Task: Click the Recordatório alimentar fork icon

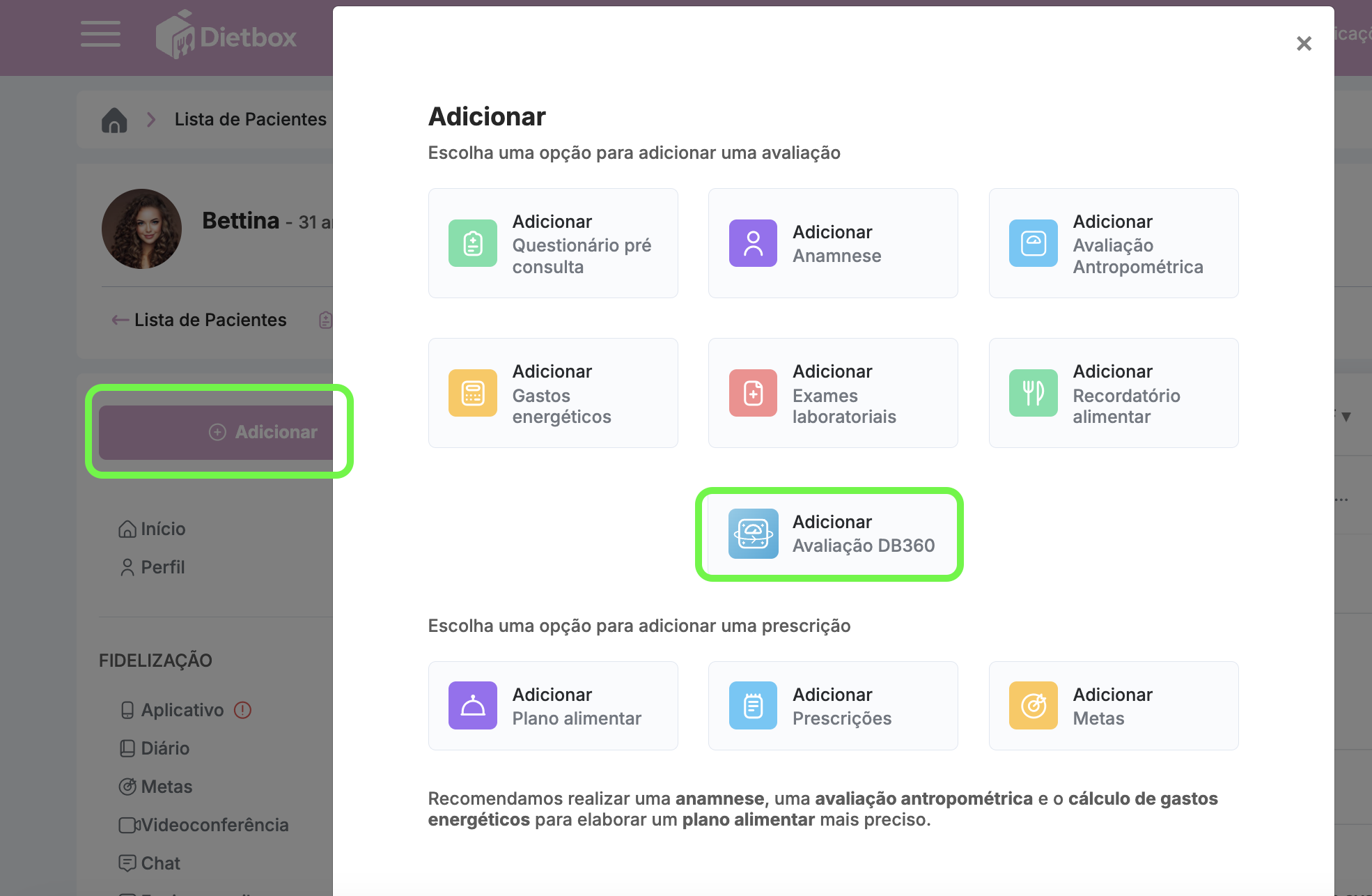Action: click(1033, 393)
